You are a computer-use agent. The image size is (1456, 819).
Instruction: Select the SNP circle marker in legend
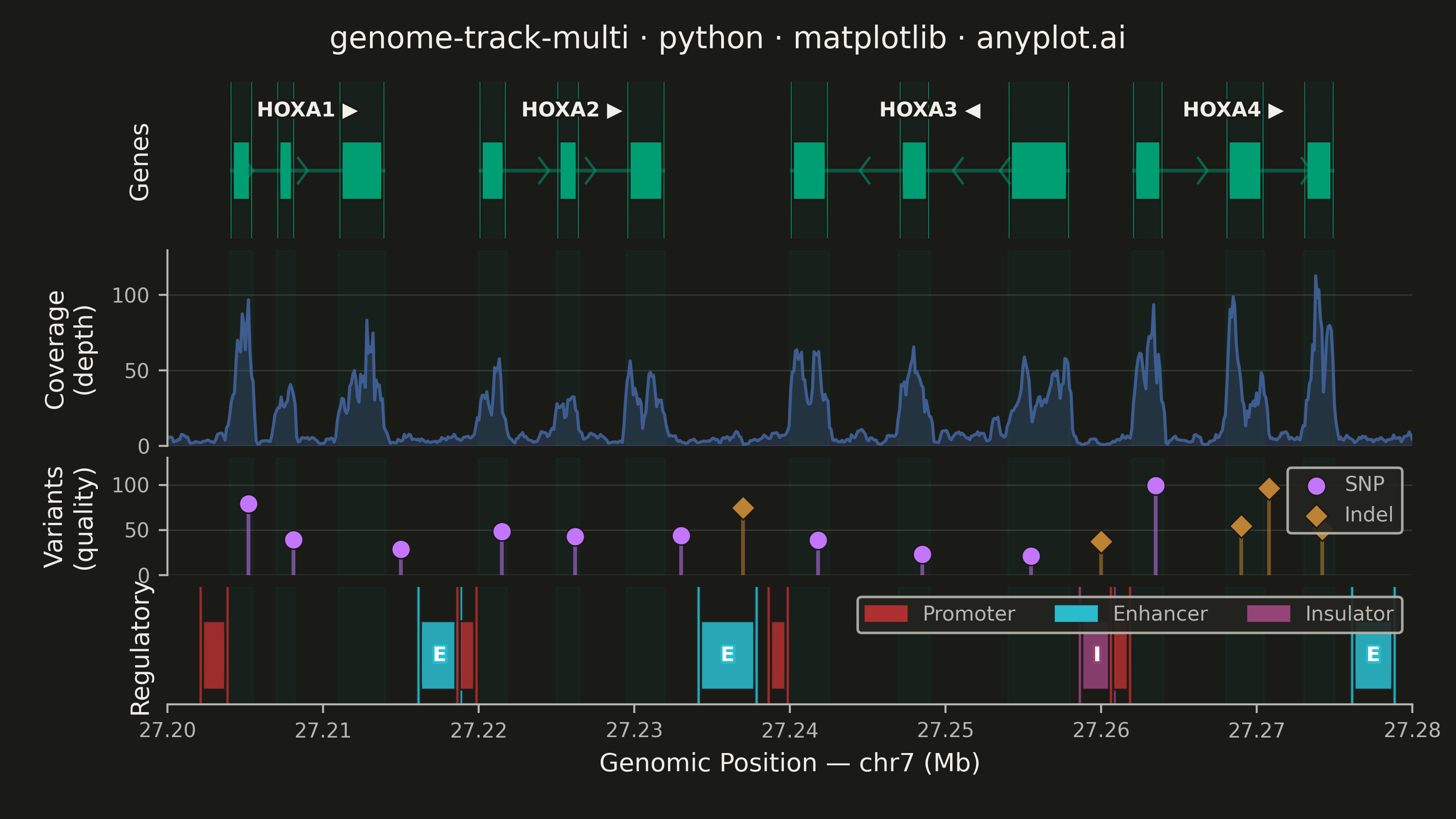pyautogui.click(x=1316, y=485)
